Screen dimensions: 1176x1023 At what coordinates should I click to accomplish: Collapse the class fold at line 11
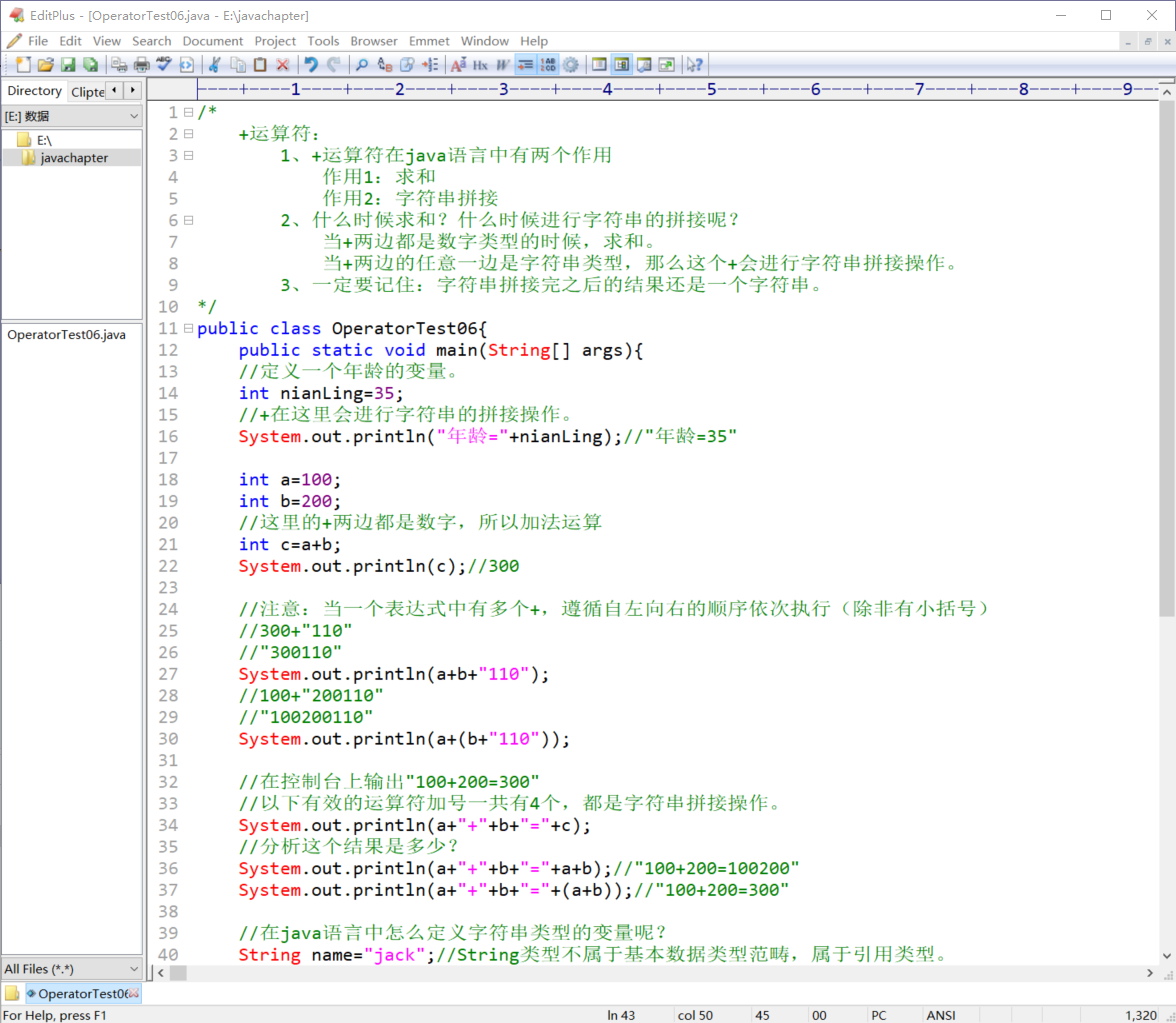[x=189, y=328]
